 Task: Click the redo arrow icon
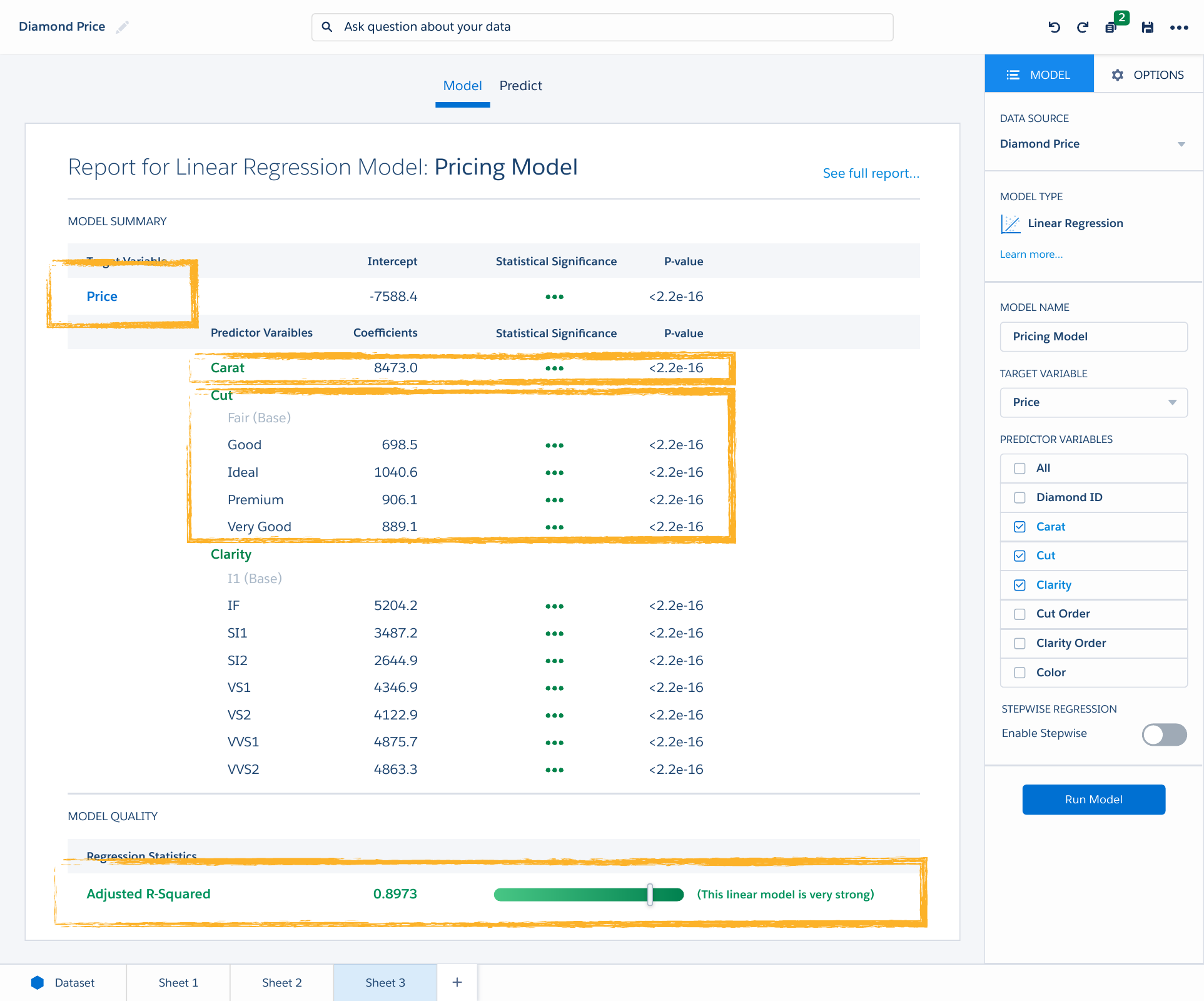pyautogui.click(x=1083, y=27)
